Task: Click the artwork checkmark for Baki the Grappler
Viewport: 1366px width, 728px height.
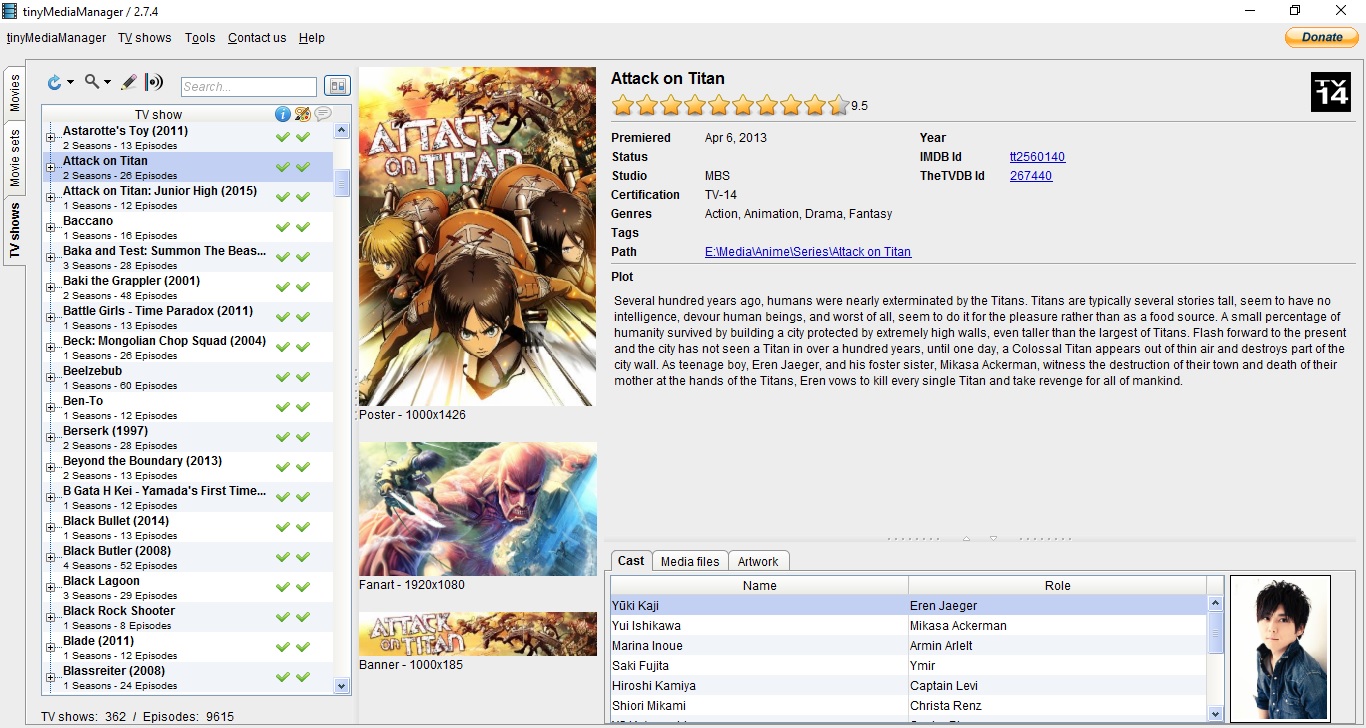Action: click(x=303, y=287)
